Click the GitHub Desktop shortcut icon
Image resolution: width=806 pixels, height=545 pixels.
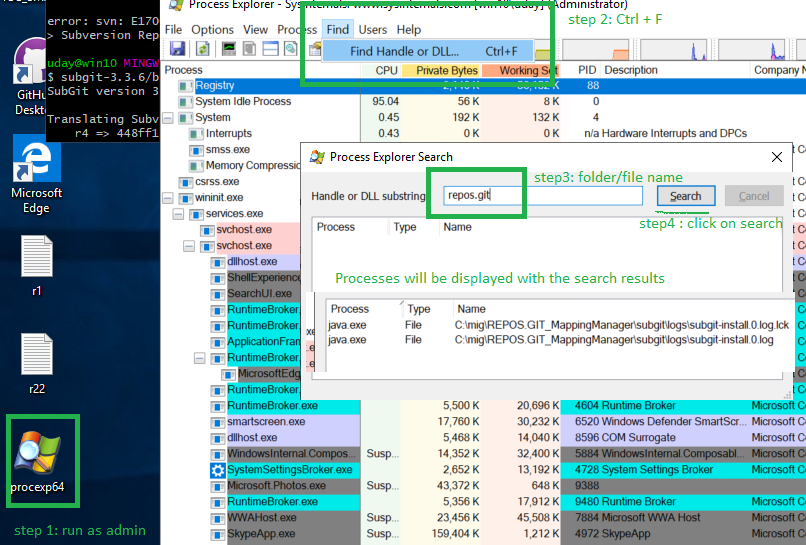pyautogui.click(x=29, y=77)
